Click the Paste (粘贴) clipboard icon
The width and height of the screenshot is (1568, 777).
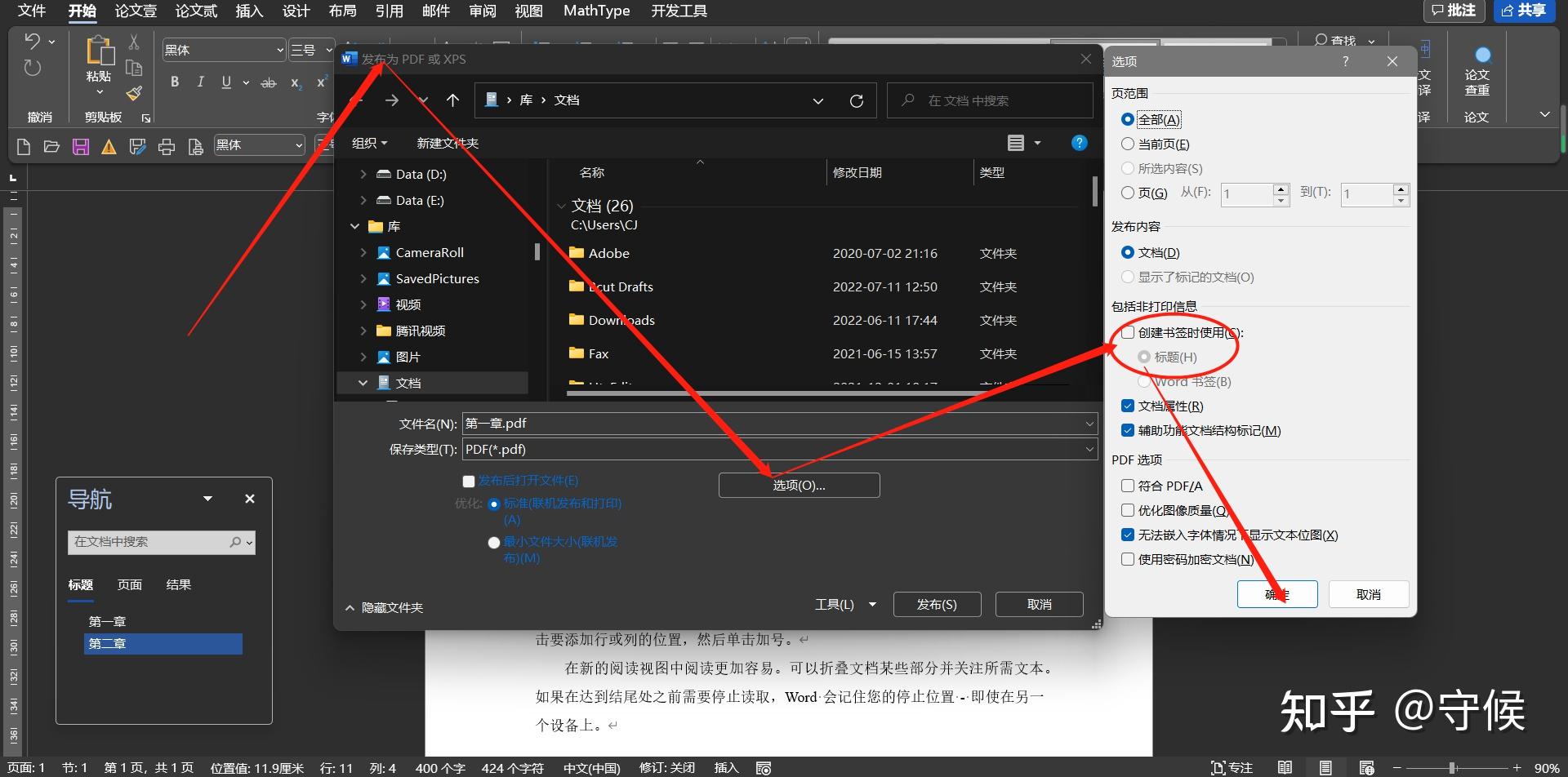click(99, 51)
